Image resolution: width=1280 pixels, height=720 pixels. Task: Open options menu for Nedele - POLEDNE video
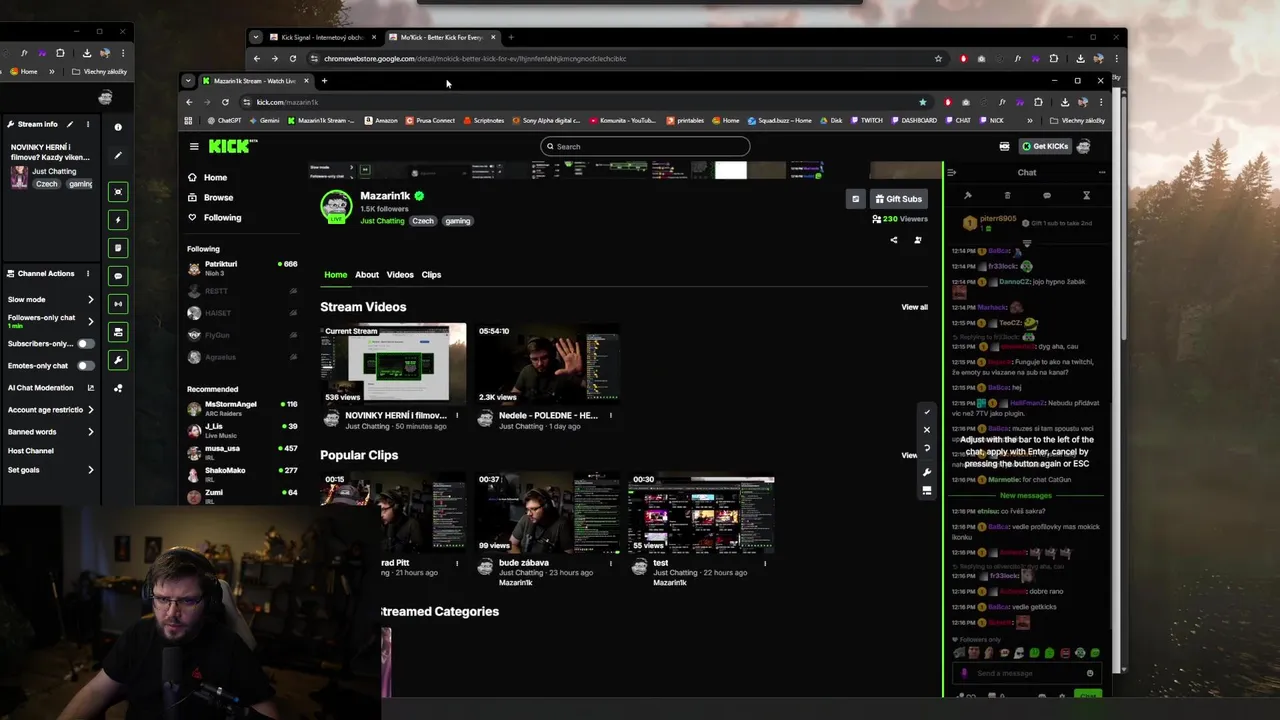point(611,415)
